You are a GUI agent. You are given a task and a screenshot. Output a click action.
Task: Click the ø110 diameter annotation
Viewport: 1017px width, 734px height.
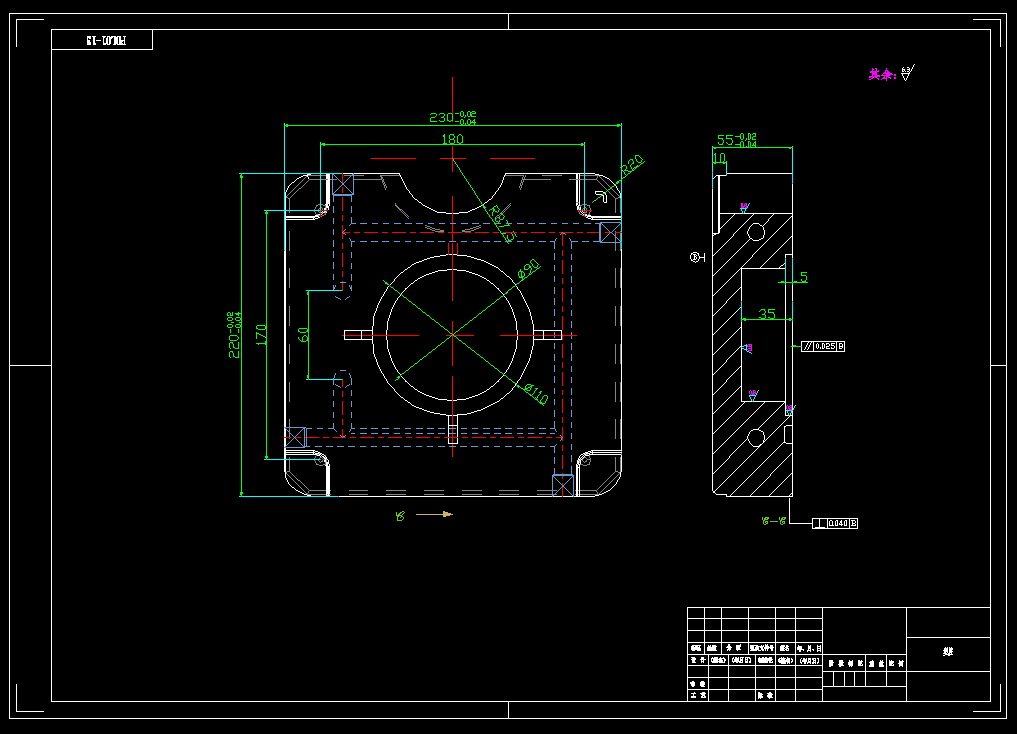tap(536, 393)
